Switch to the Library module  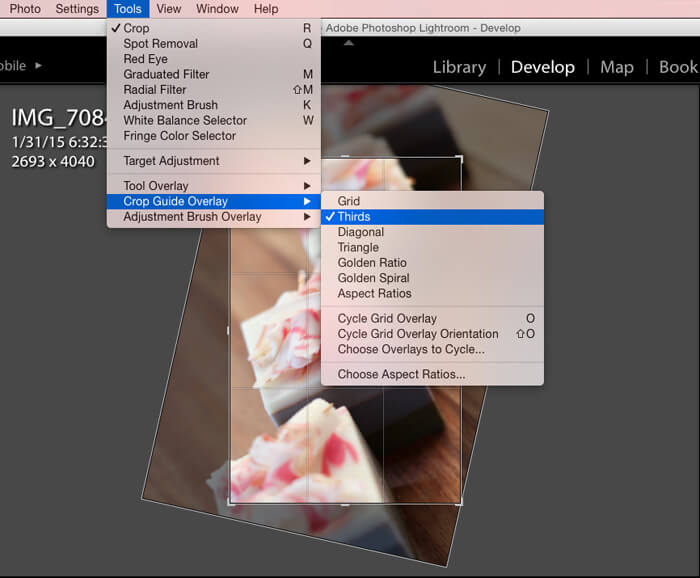(x=459, y=67)
